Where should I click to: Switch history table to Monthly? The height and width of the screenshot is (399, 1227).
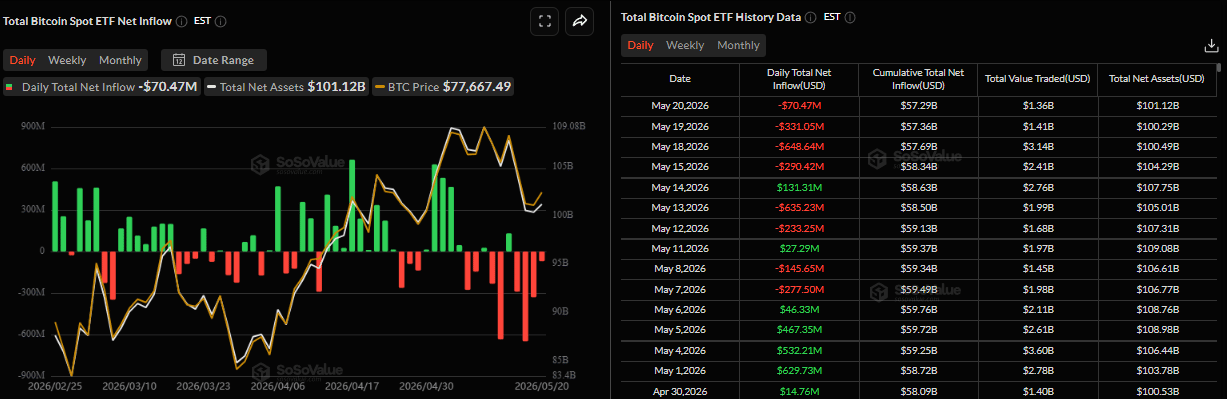point(738,45)
